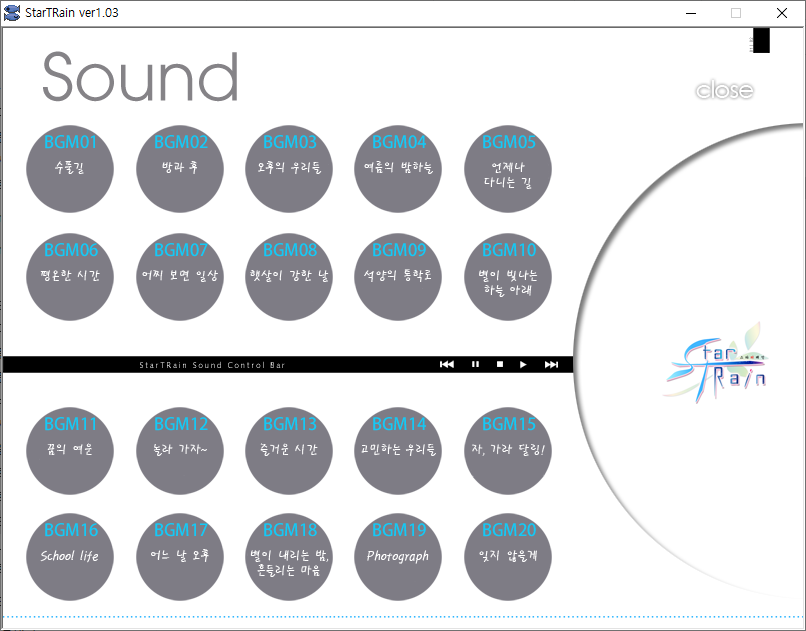Play the BGM15 track
806x631 pixels.
point(508,451)
